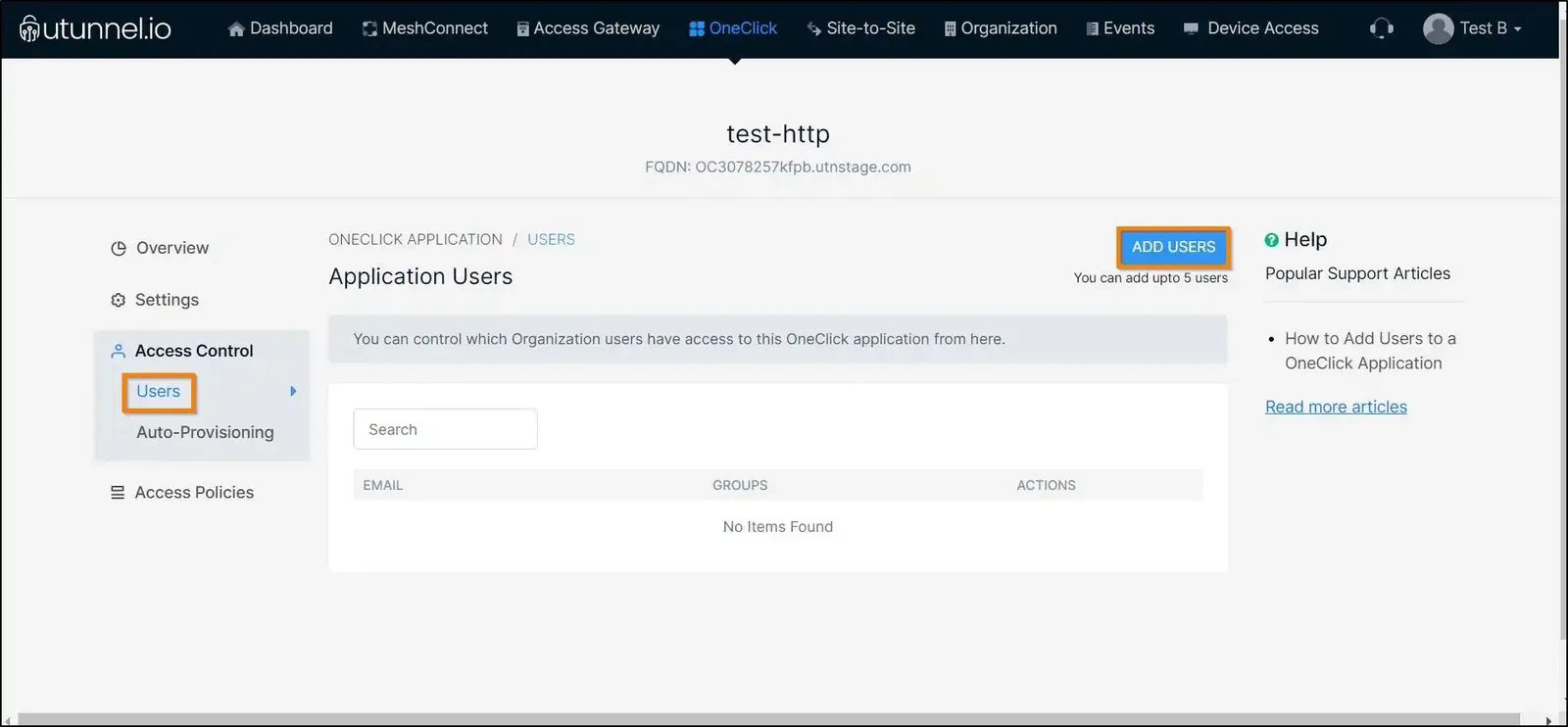The image size is (1568, 727).
Task: Click the support headset icon
Action: pos(1382,28)
